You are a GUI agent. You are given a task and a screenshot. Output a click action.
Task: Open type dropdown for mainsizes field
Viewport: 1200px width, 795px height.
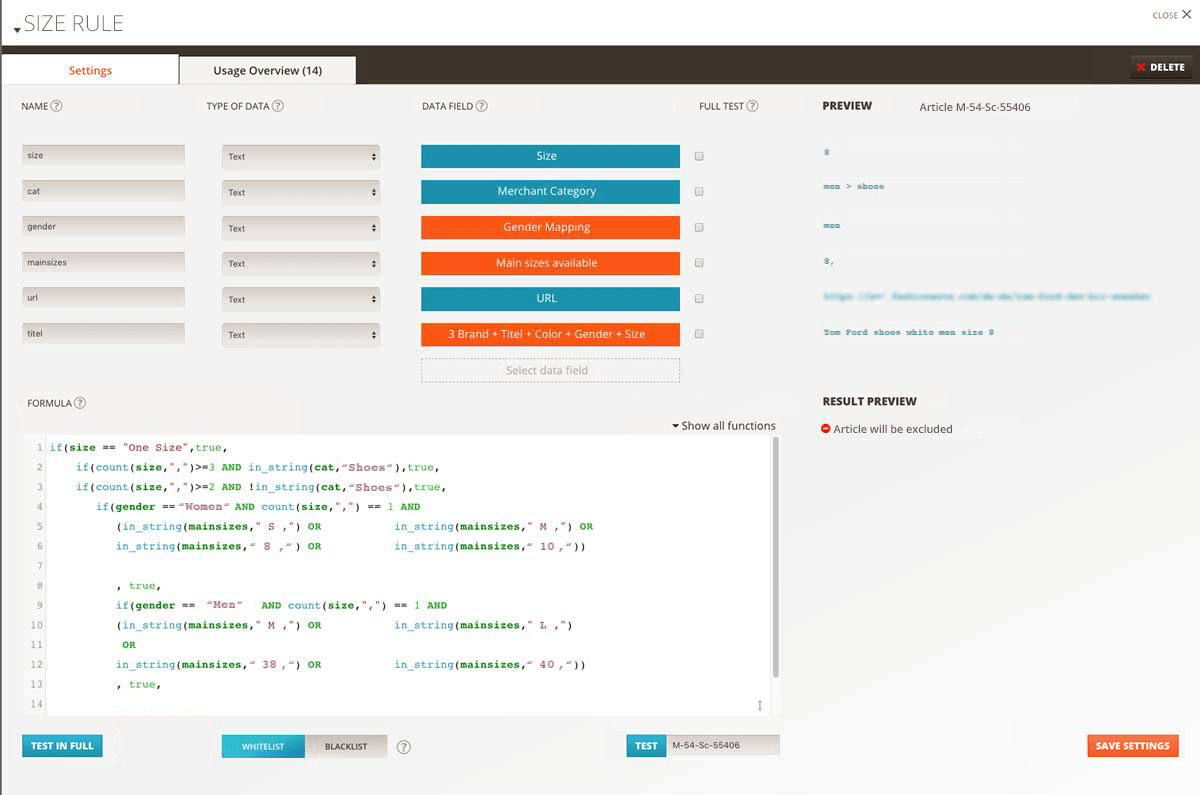301,264
